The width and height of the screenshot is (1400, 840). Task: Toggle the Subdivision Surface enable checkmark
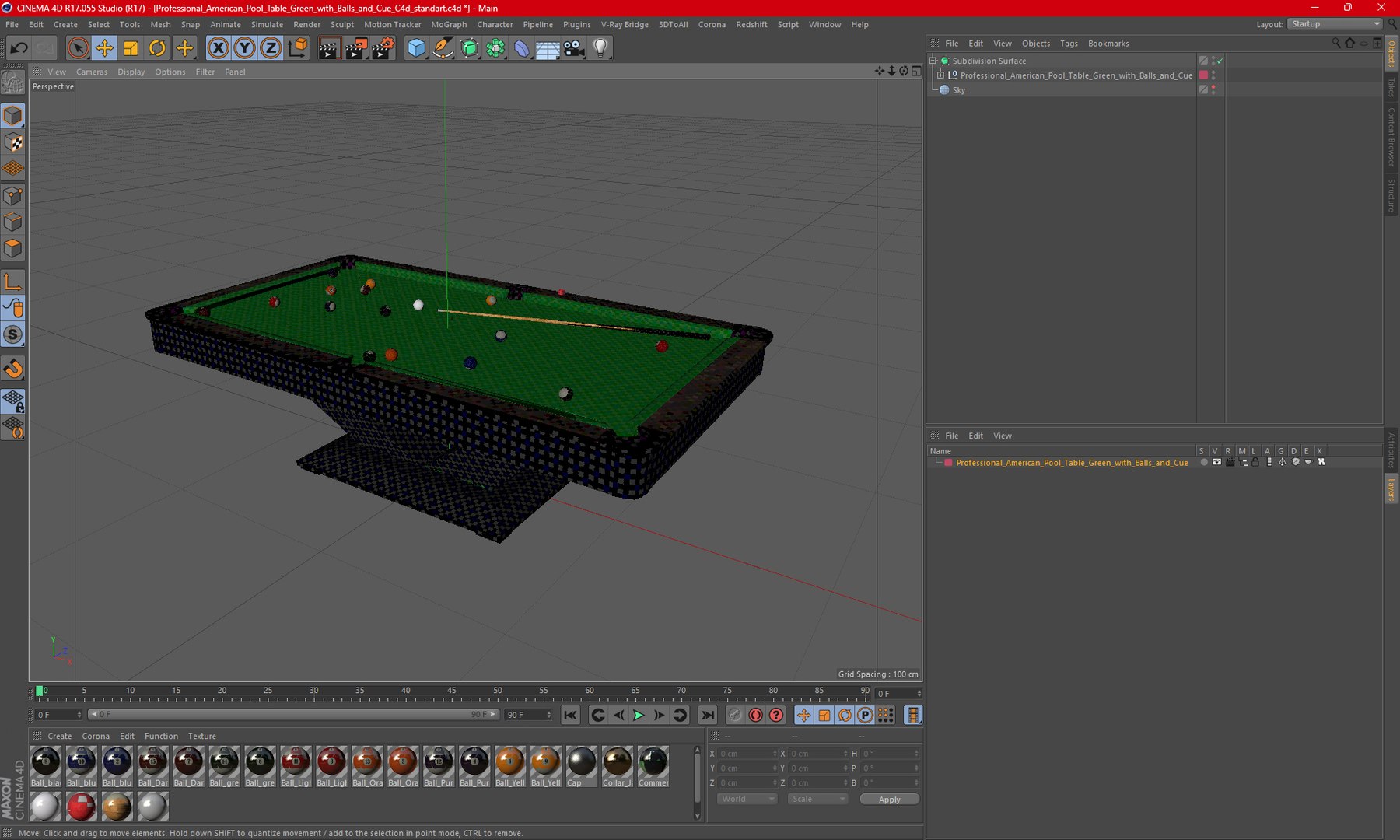[x=1220, y=61]
